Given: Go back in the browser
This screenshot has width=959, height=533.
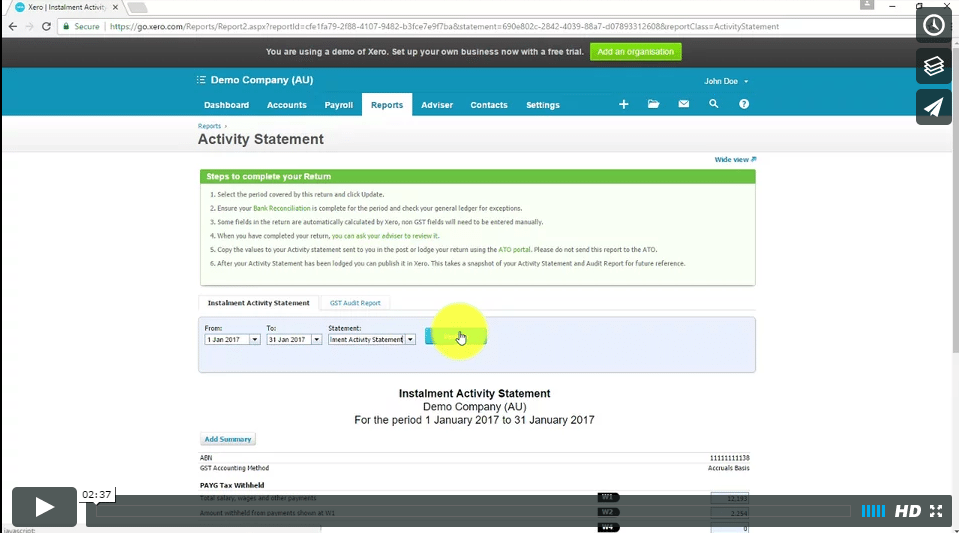Looking at the screenshot, I should click(x=13, y=26).
